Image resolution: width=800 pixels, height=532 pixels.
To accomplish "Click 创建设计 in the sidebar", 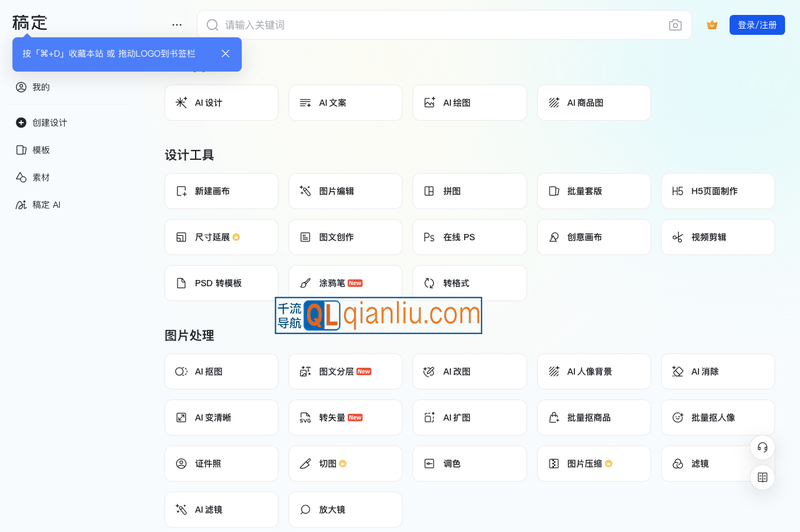I will click(x=41, y=122).
